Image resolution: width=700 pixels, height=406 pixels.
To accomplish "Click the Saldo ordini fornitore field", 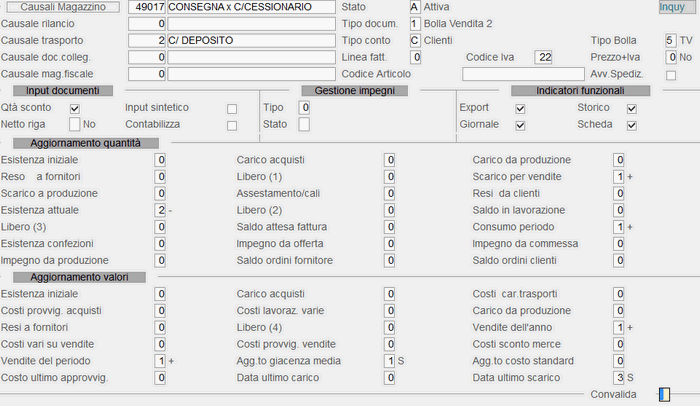I will click(x=389, y=261).
